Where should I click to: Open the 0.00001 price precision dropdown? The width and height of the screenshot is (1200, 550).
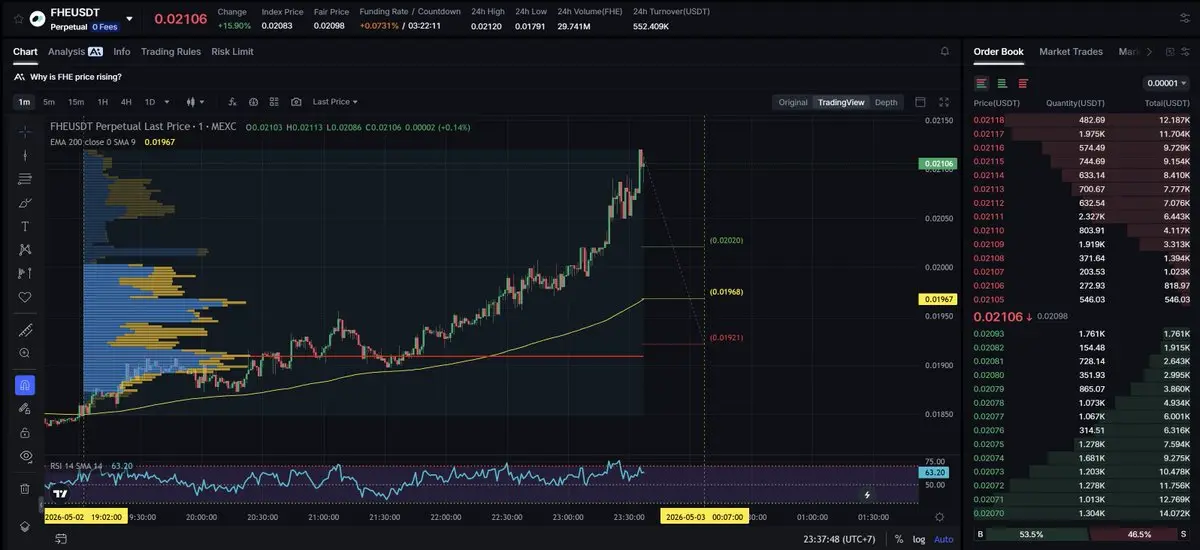1164,83
